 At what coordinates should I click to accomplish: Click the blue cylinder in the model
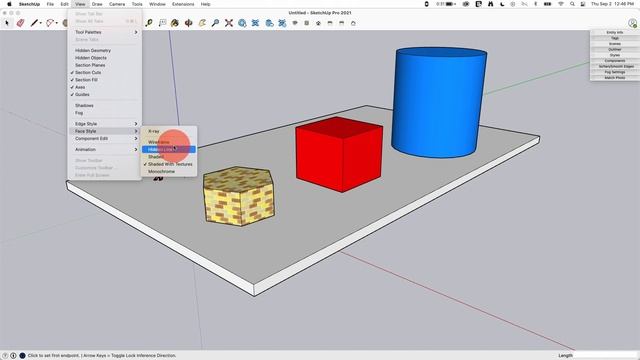pyautogui.click(x=439, y=102)
